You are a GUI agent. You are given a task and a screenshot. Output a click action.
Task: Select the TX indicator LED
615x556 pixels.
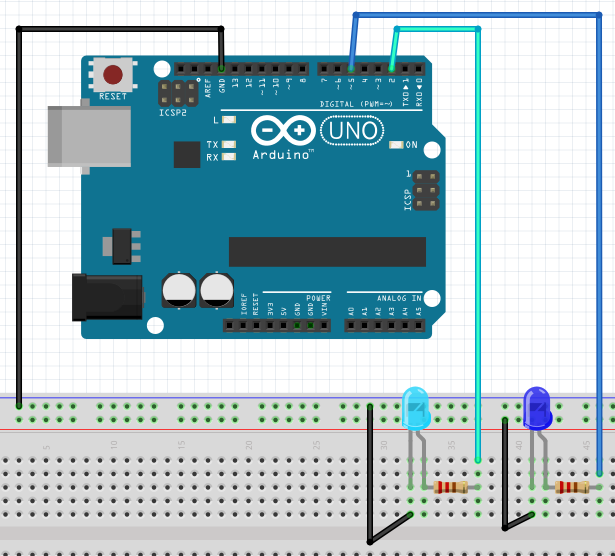(x=230, y=145)
